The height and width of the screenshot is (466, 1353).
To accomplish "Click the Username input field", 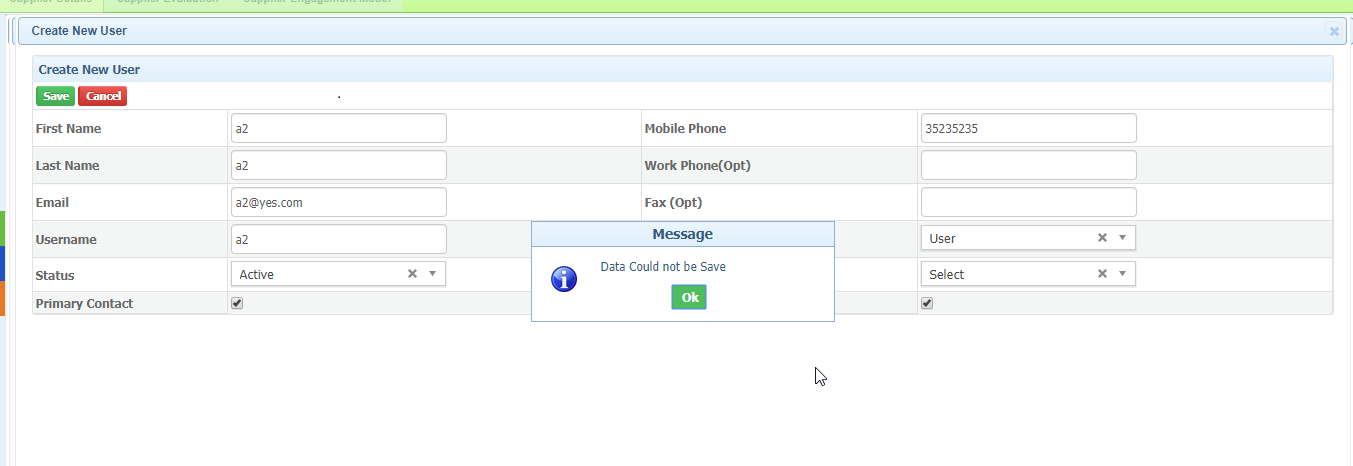I will click(338, 239).
